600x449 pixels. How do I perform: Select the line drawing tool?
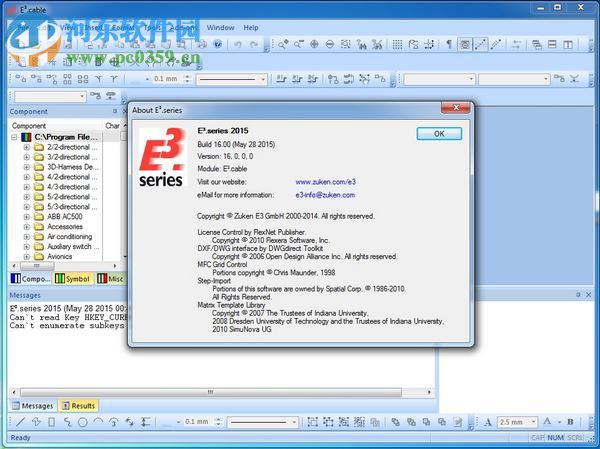21,422
